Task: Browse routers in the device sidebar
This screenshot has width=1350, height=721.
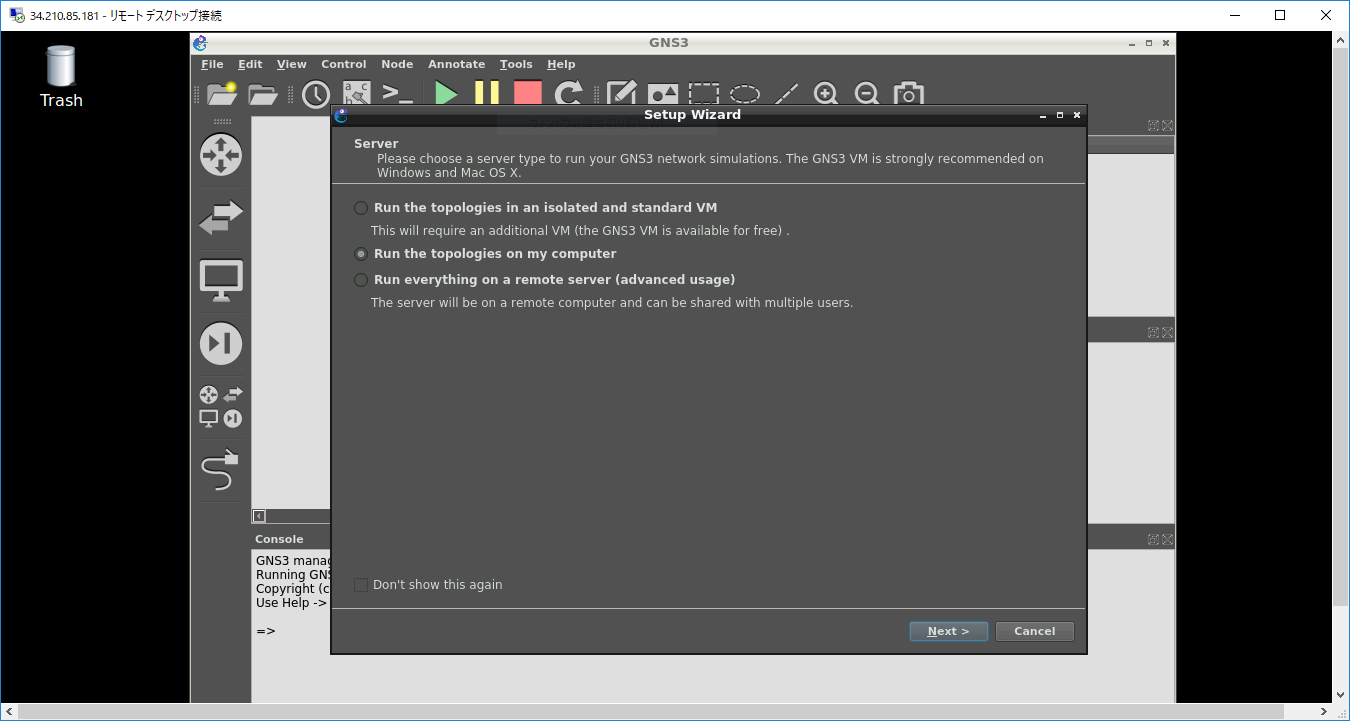Action: click(221, 155)
